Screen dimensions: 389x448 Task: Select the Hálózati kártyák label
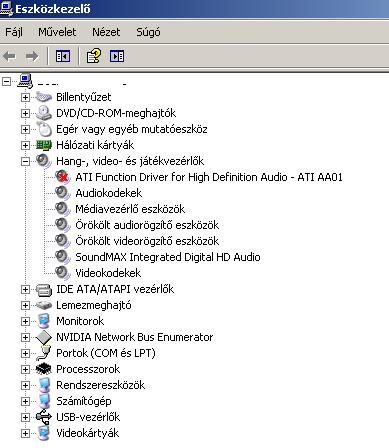tap(95, 145)
